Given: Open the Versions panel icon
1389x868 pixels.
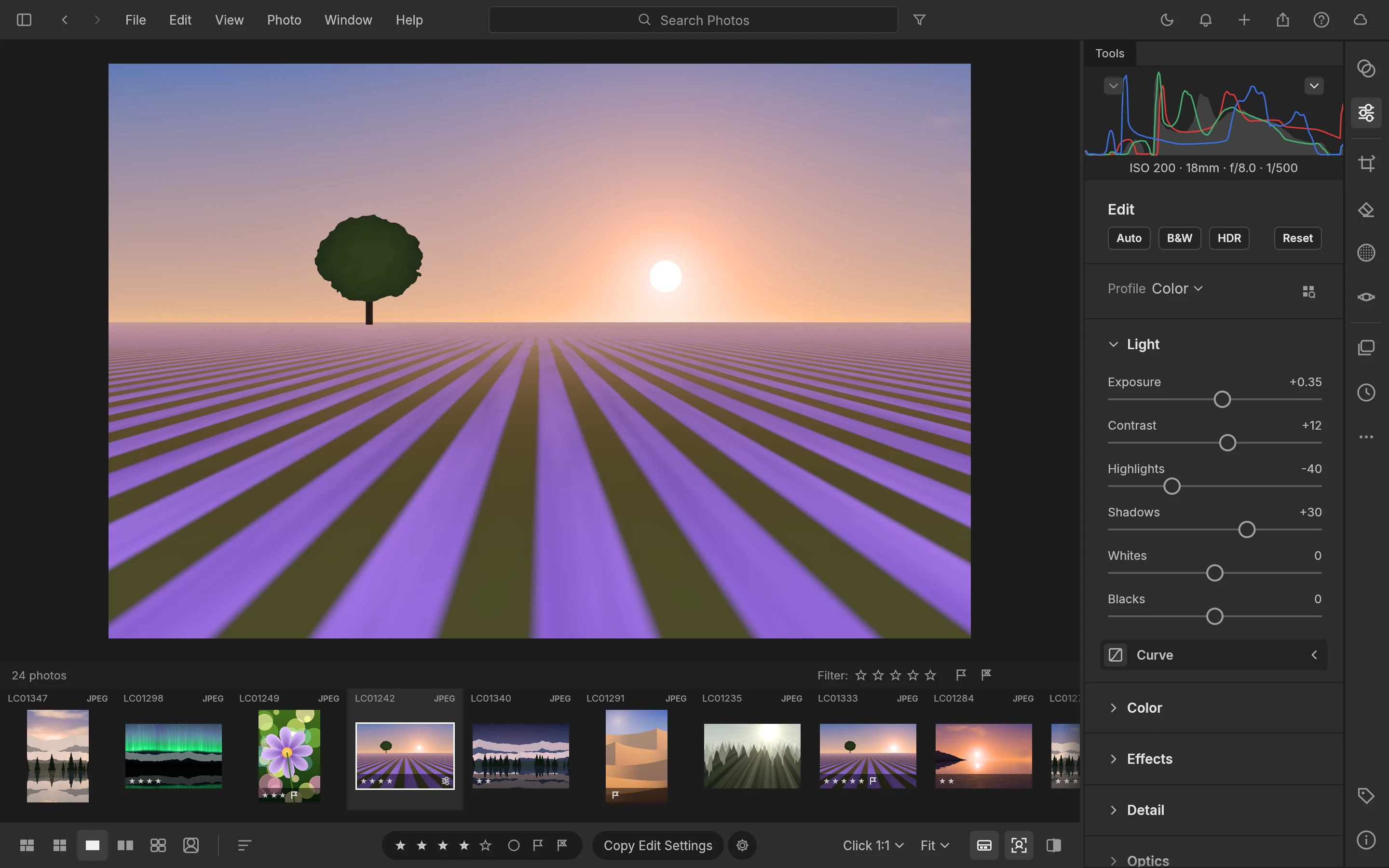Looking at the screenshot, I should (x=1366, y=347).
